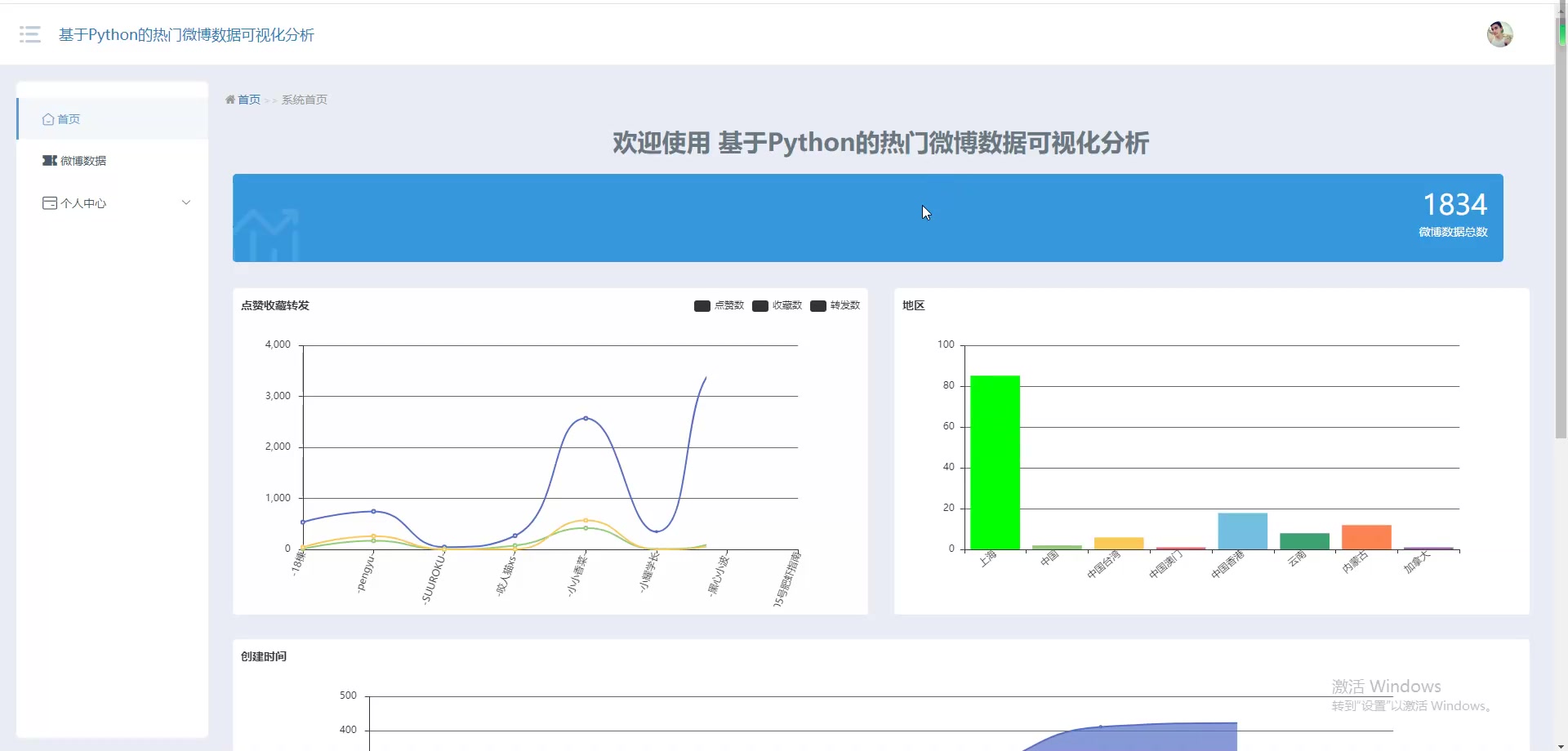
Task: Click the 首页 breadcrumb link
Action: pos(249,100)
